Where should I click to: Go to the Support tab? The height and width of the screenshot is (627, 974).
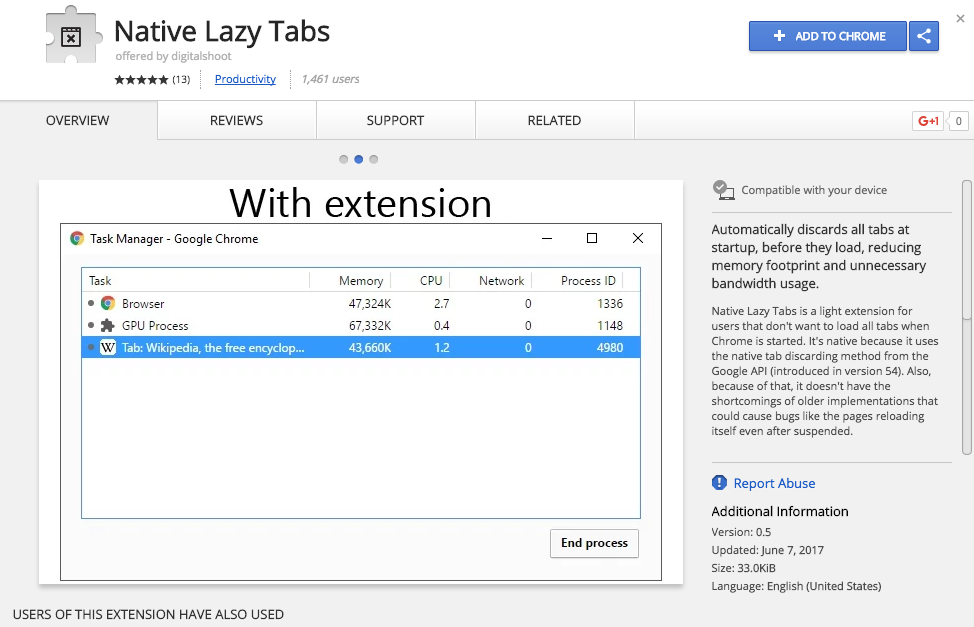[x=395, y=120]
